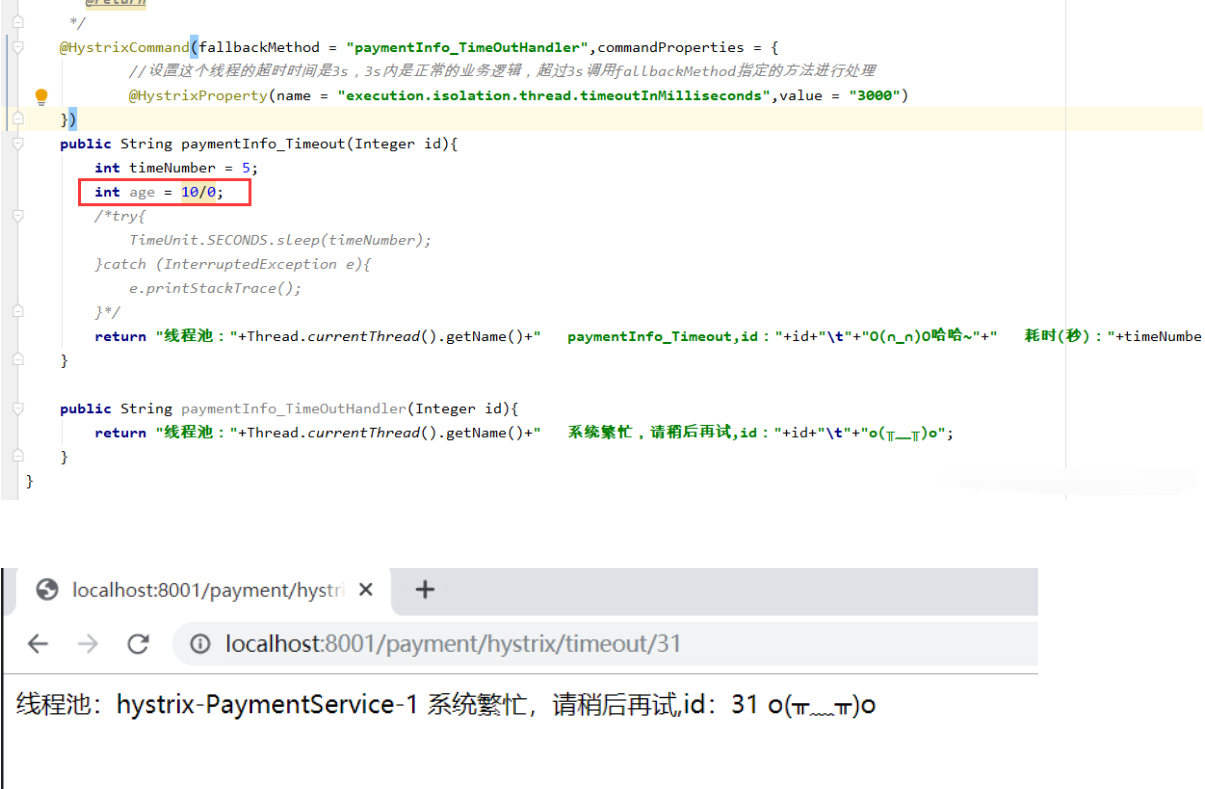Reload the browser page

[x=138, y=644]
